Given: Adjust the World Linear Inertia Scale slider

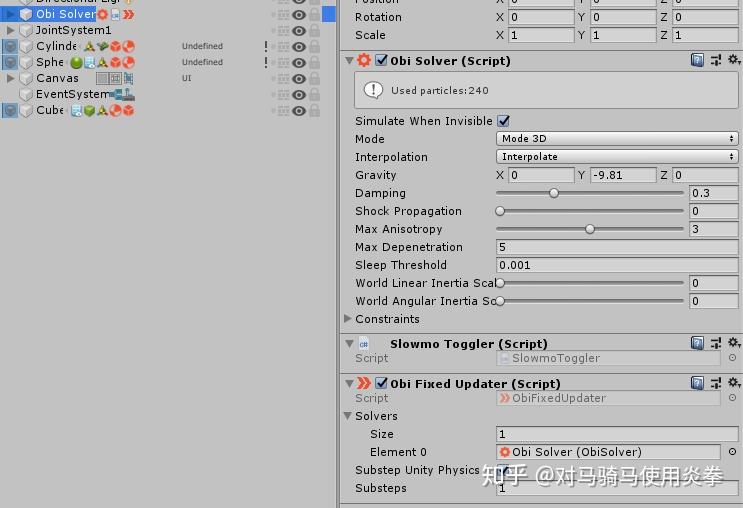Looking at the screenshot, I should tap(500, 283).
